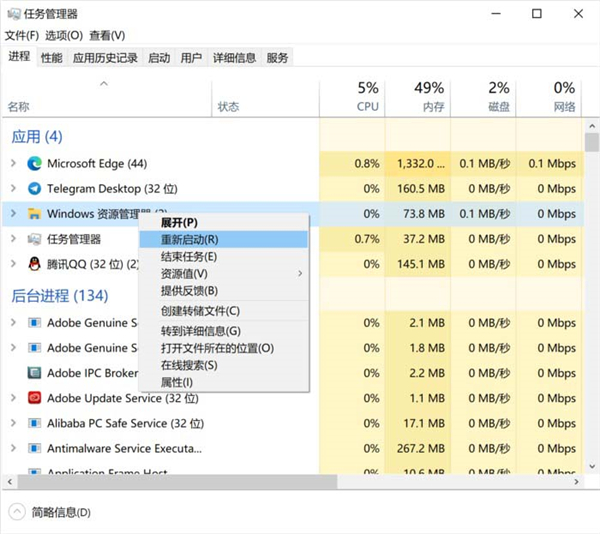
Task: Click the Microsoft Edge process icon
Action: tap(35, 163)
